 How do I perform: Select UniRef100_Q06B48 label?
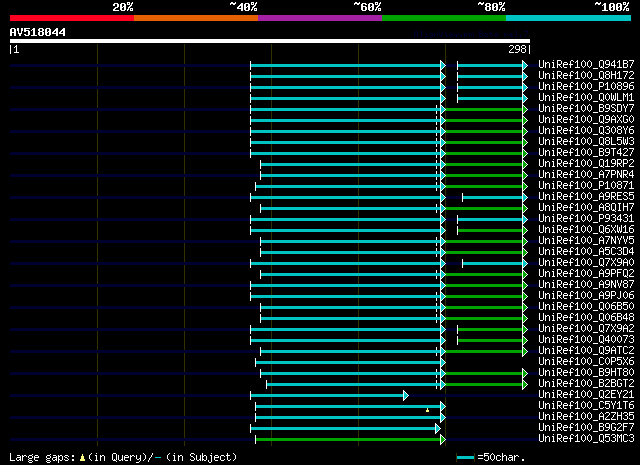pyautogui.click(x=586, y=318)
